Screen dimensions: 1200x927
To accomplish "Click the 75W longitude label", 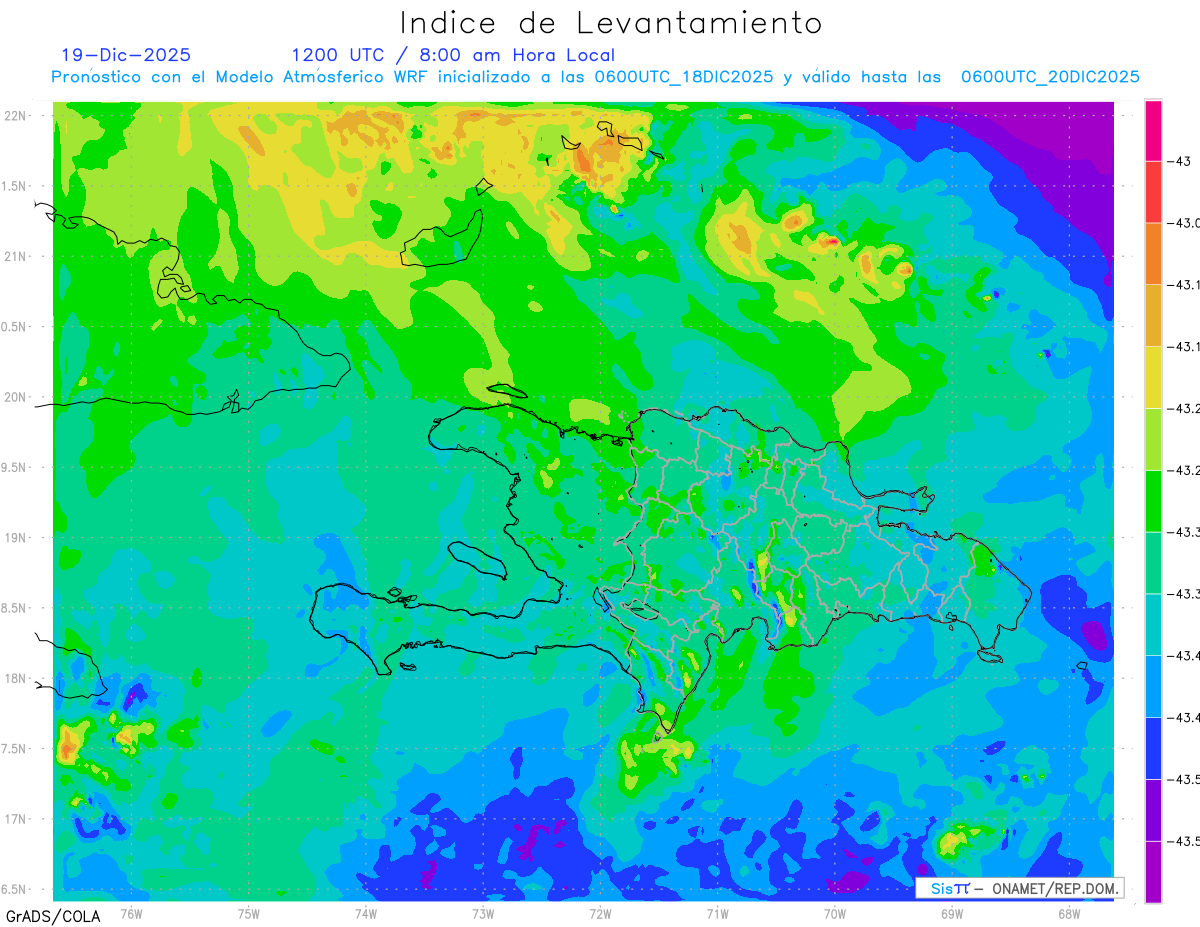I will click(249, 914).
